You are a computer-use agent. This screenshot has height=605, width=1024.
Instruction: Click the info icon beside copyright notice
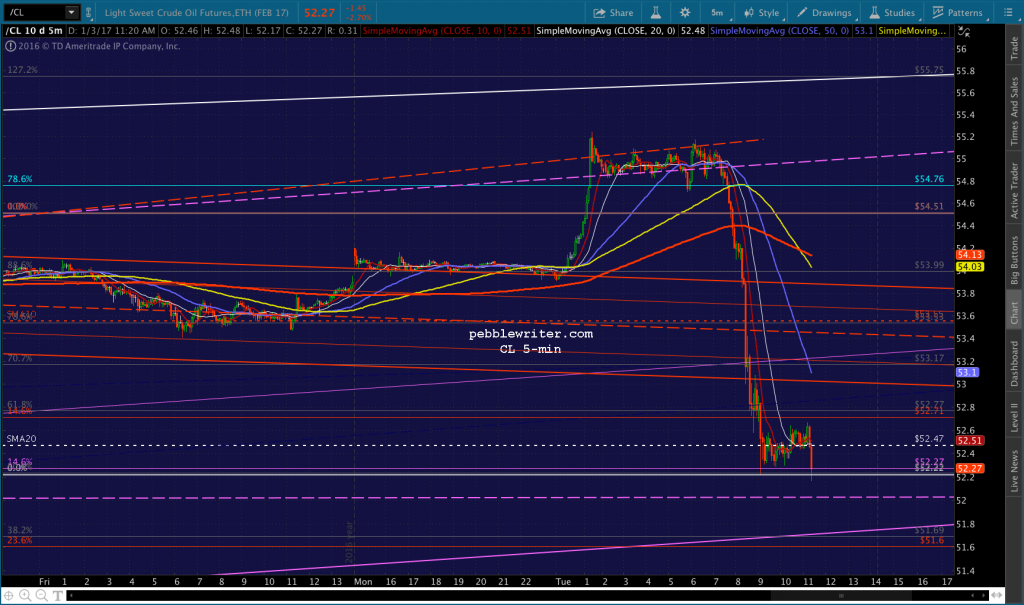(x=10, y=46)
